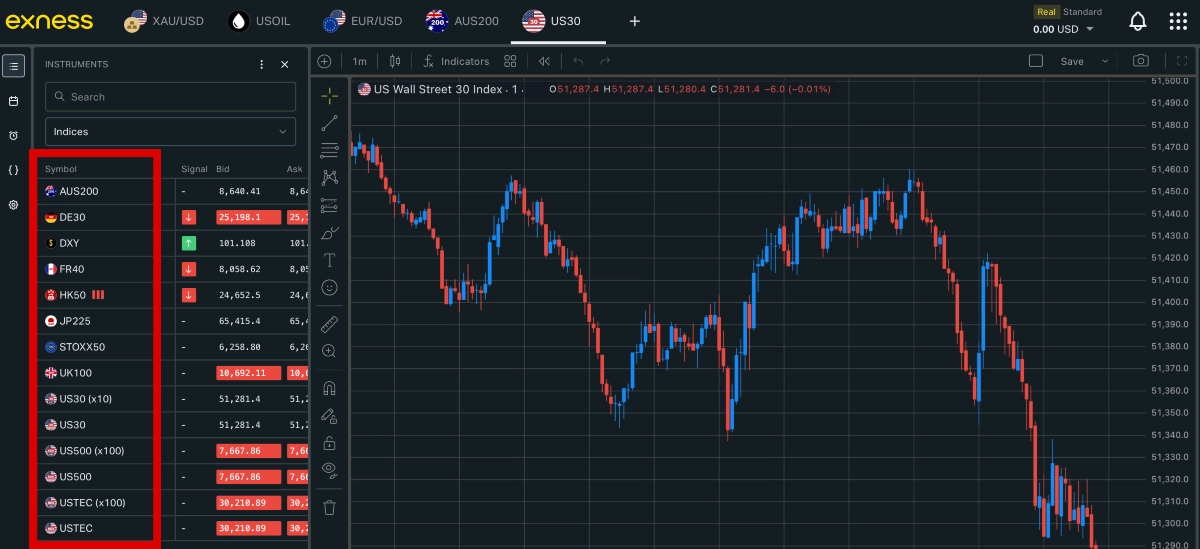
Task: Select USTEC (x100) in the list
Action: (x=95, y=502)
